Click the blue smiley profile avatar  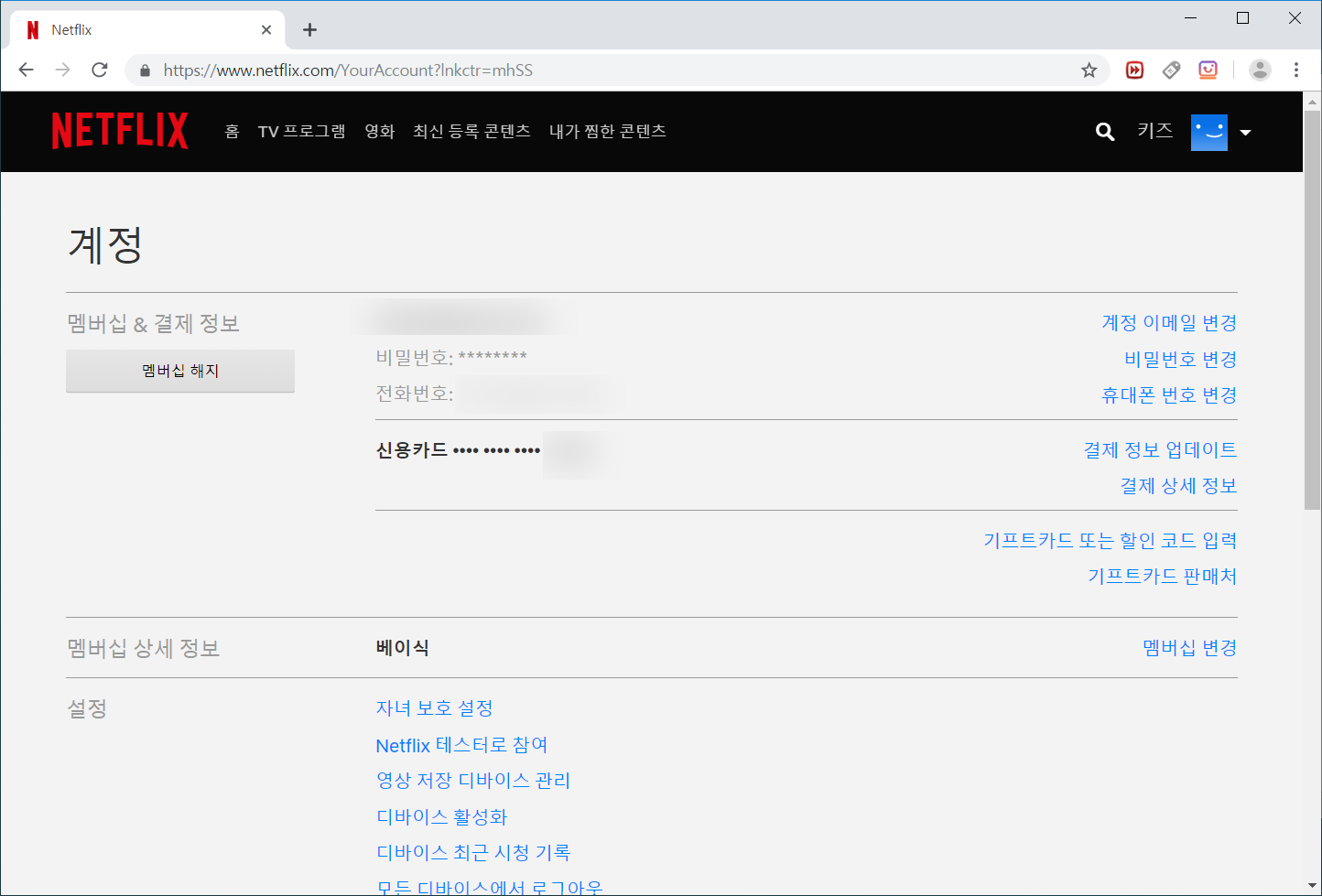point(1208,132)
